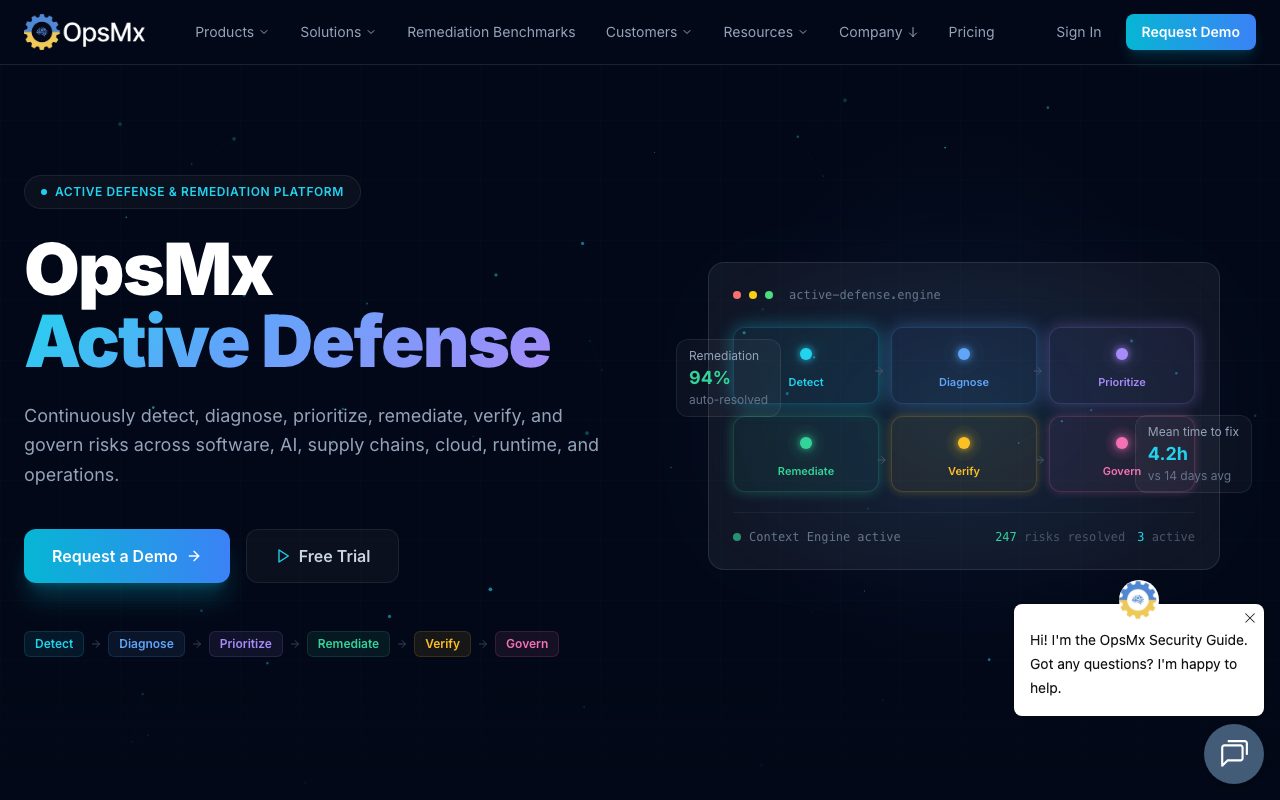1280x800 pixels.
Task: Expand the Solutions dropdown chevron
Action: tap(371, 32)
